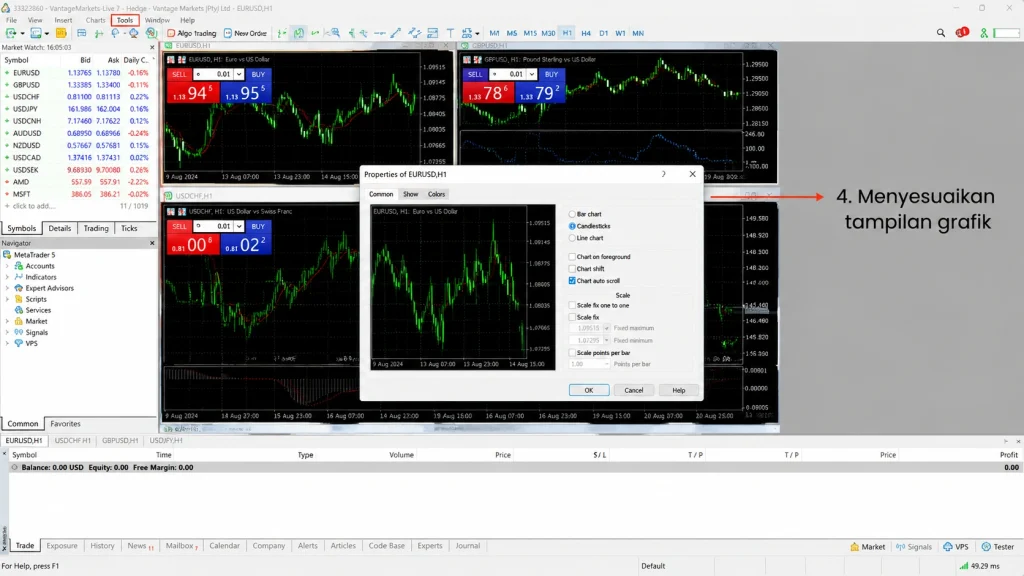Open the Profiles dropdown arrow

pyautogui.click(x=46, y=33)
